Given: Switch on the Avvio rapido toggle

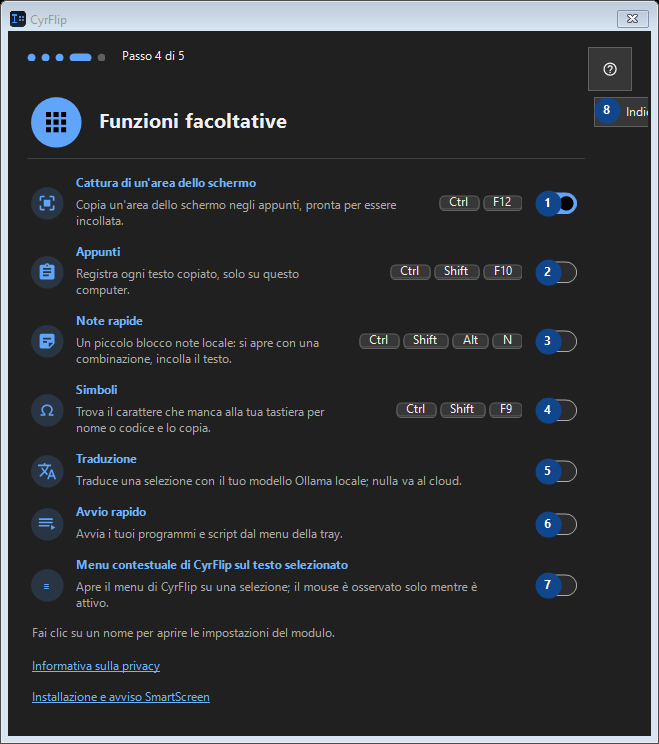Looking at the screenshot, I should 557,524.
